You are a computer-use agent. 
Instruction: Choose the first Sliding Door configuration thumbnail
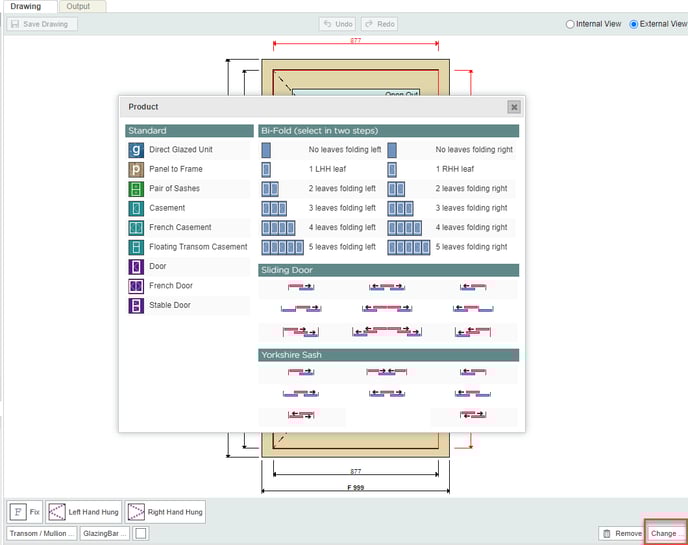[300, 287]
